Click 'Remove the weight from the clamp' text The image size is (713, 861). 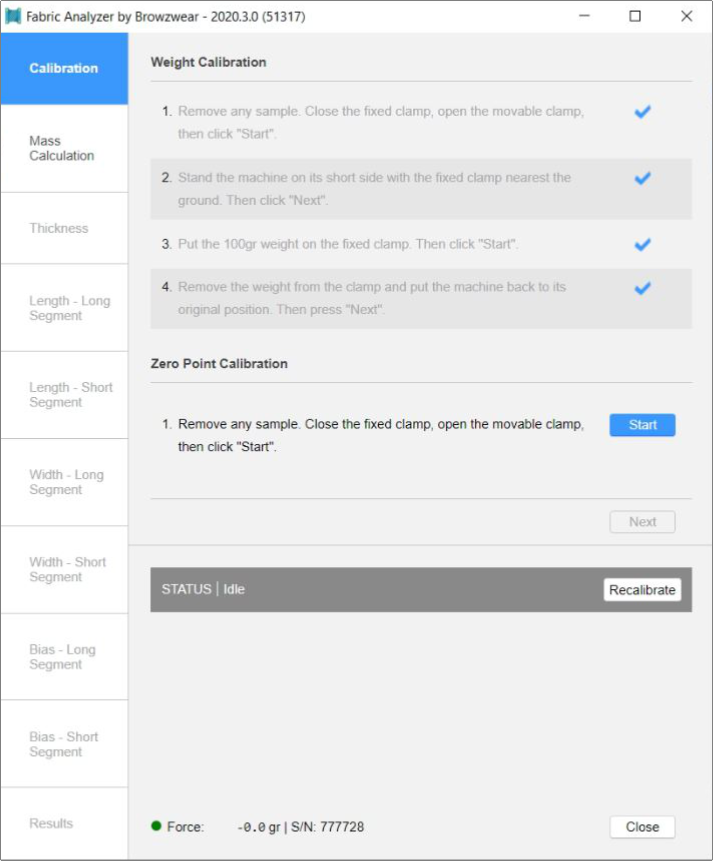pyautogui.click(x=372, y=298)
